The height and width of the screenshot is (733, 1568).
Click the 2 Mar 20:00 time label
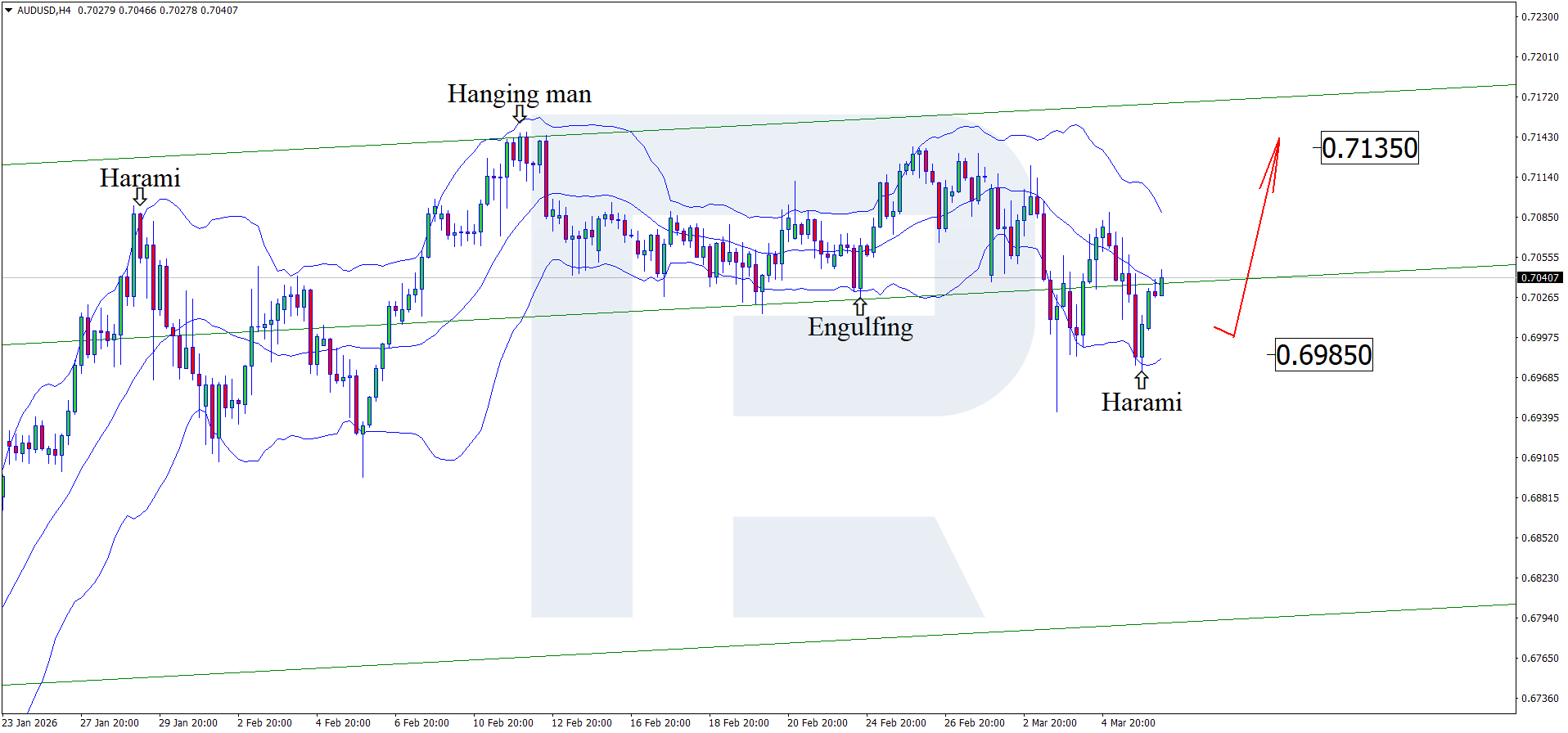(1050, 723)
